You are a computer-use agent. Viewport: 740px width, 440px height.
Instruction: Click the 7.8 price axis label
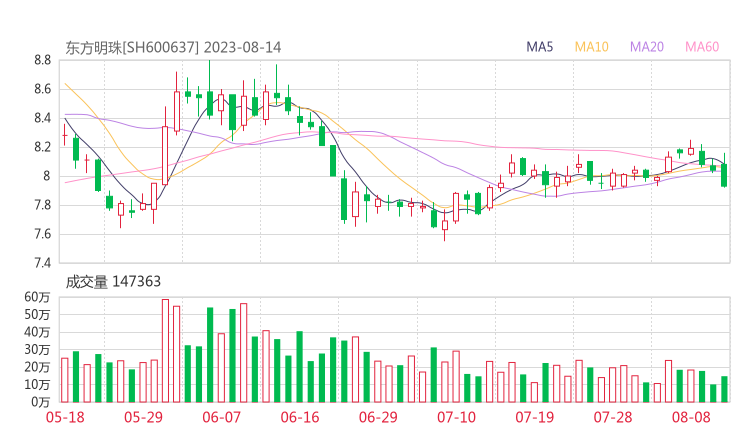[42, 205]
